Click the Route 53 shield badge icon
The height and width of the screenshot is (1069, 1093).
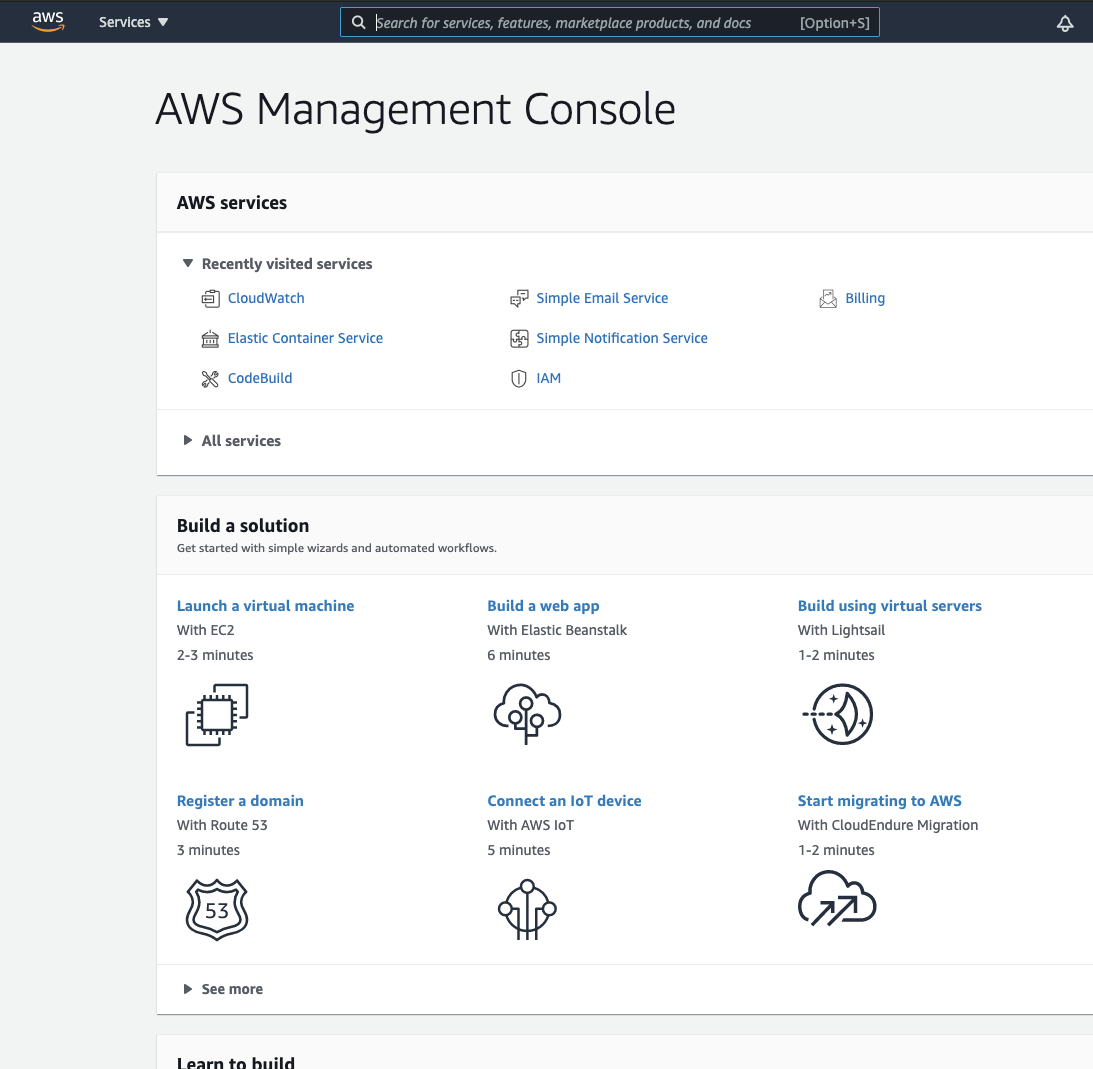click(x=217, y=908)
